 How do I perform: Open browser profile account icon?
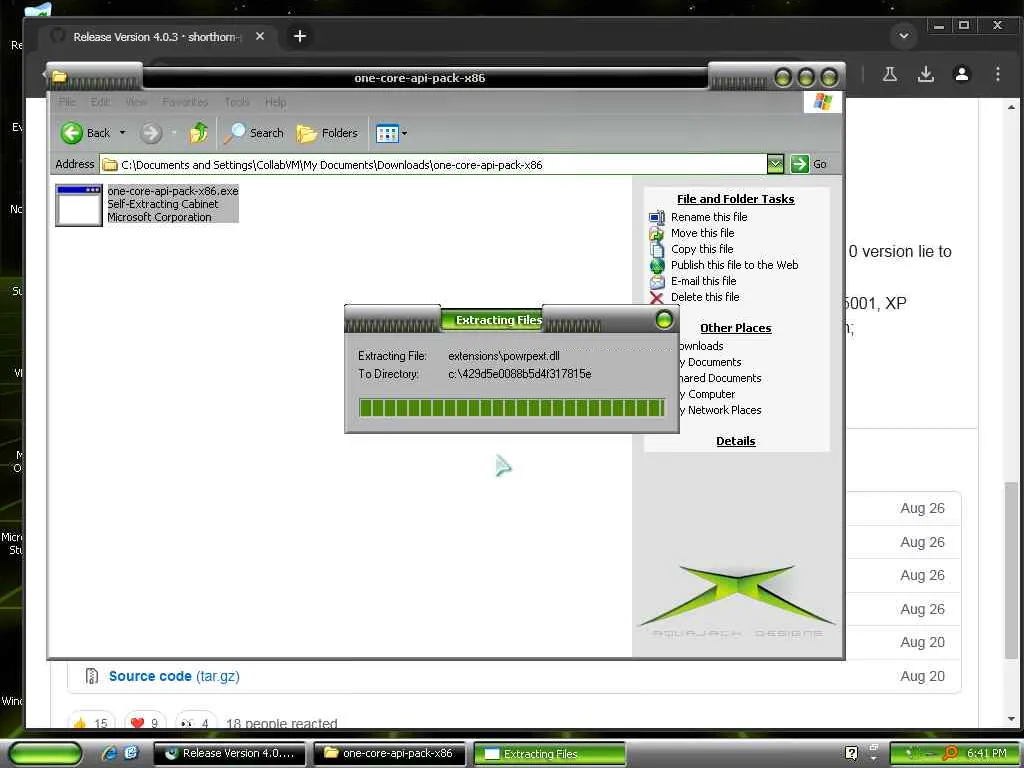click(x=961, y=74)
